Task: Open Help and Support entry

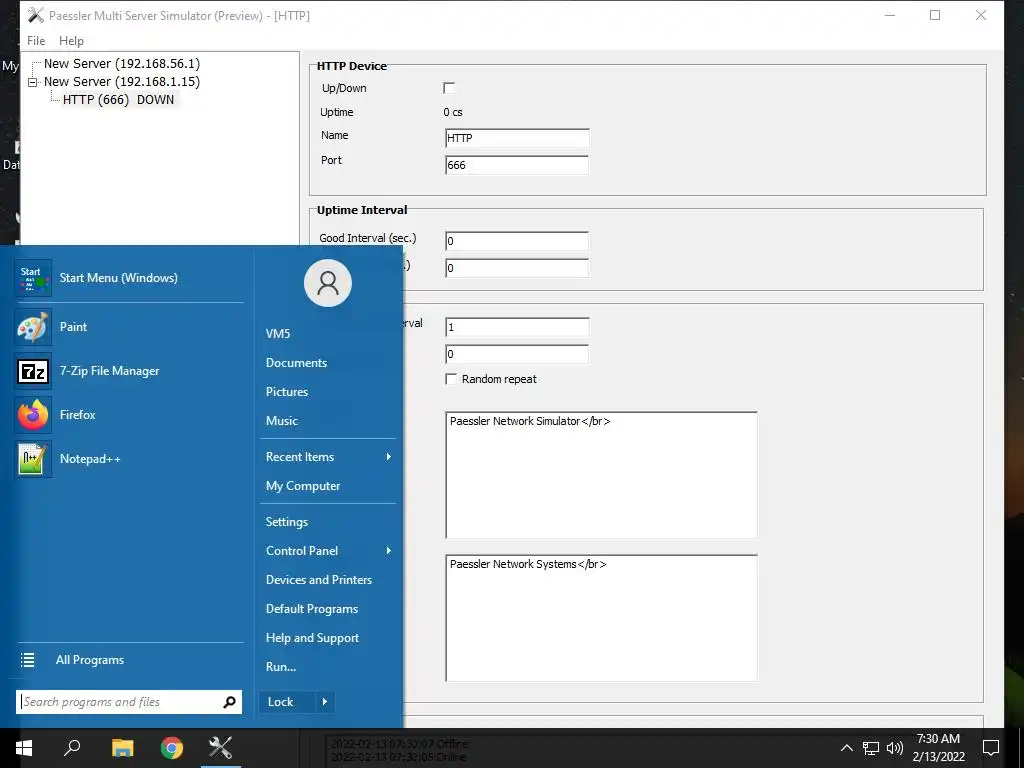Action: pos(312,638)
